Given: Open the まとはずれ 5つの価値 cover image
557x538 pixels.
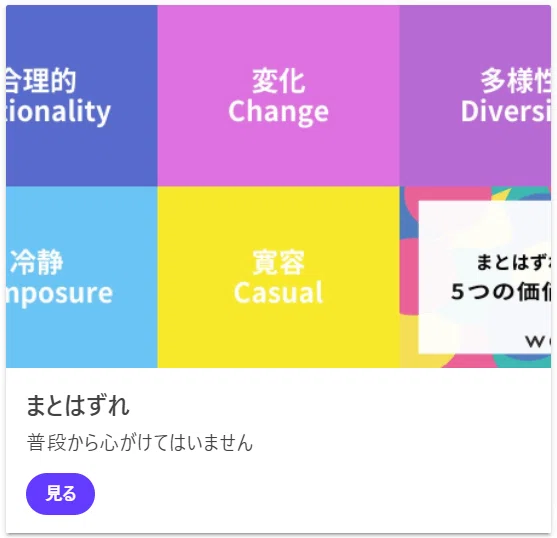Looking at the screenshot, I should [x=475, y=277].
